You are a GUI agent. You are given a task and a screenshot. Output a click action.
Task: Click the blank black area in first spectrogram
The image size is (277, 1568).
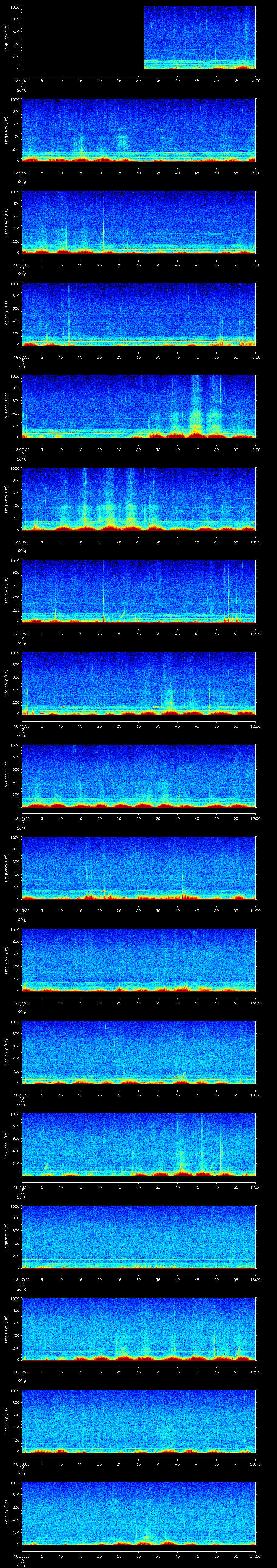point(82,38)
